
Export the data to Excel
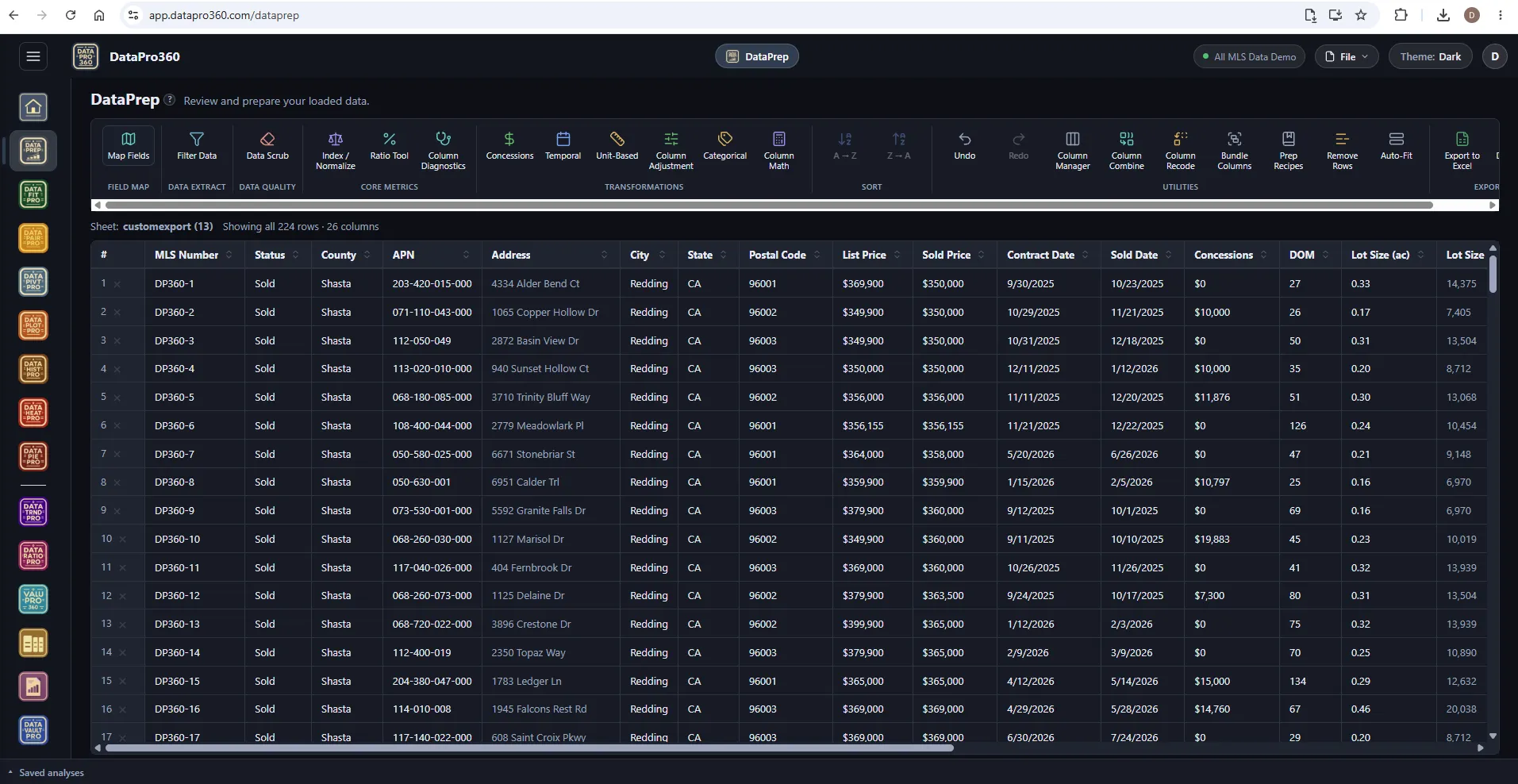[x=1462, y=151]
